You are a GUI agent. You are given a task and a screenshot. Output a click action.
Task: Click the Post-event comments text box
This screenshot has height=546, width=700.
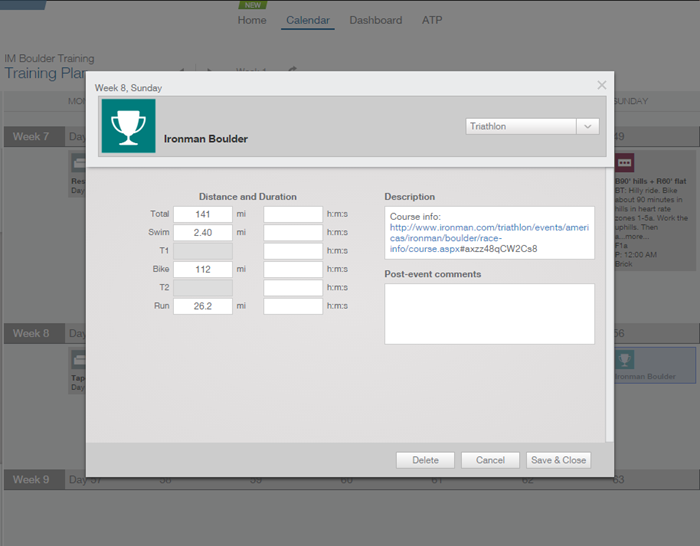(x=489, y=314)
